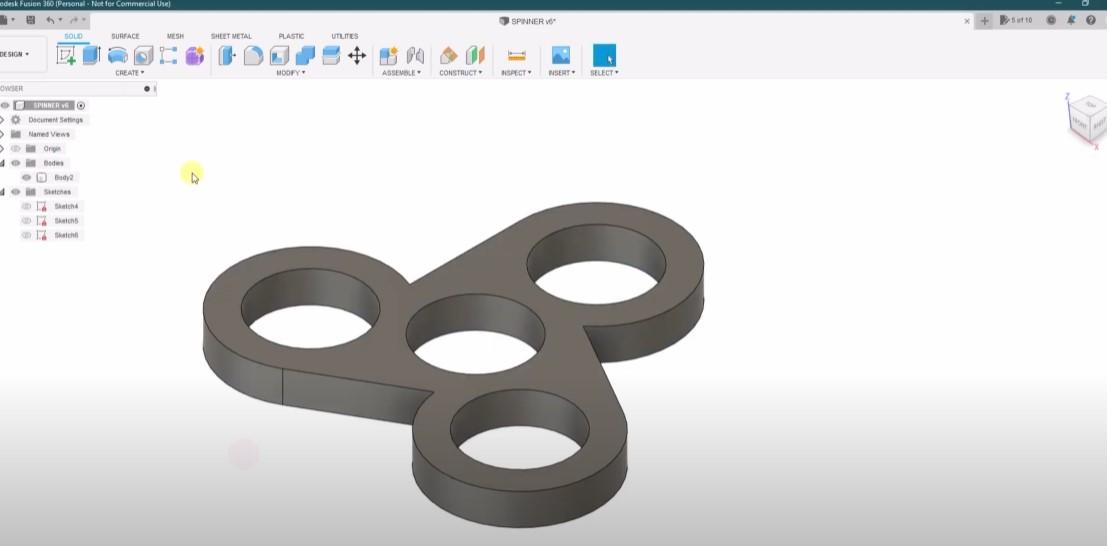Collapse the Browser panel with its dot
The height and width of the screenshot is (546, 1107).
click(147, 89)
